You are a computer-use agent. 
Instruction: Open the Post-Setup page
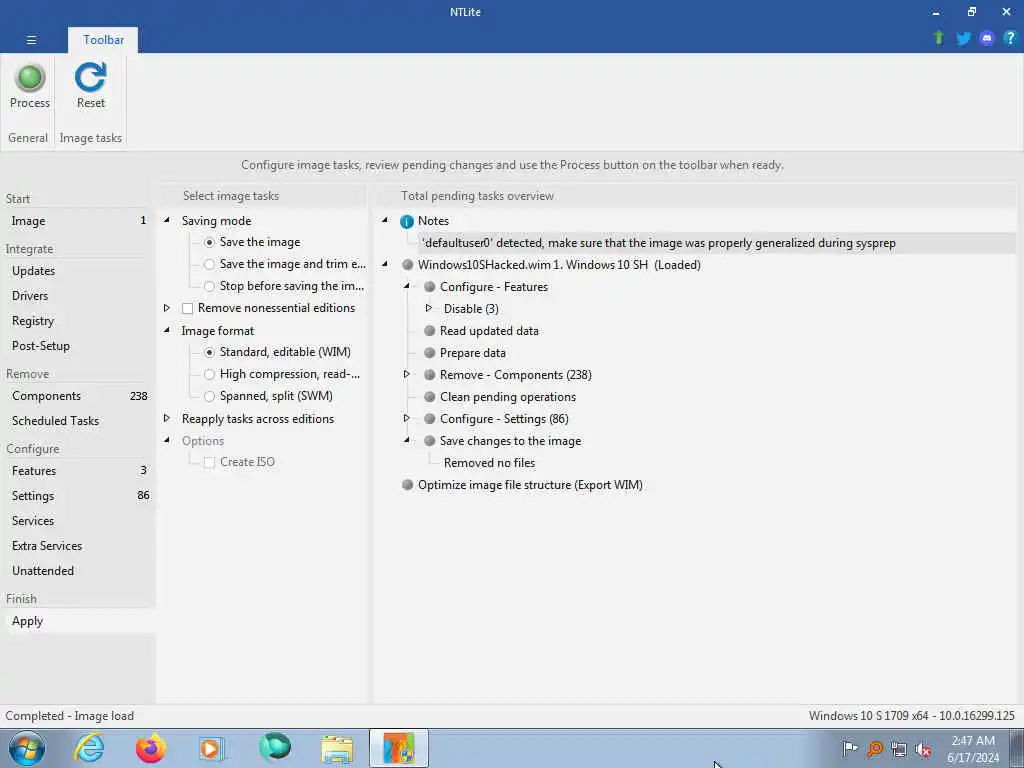(78, 346)
